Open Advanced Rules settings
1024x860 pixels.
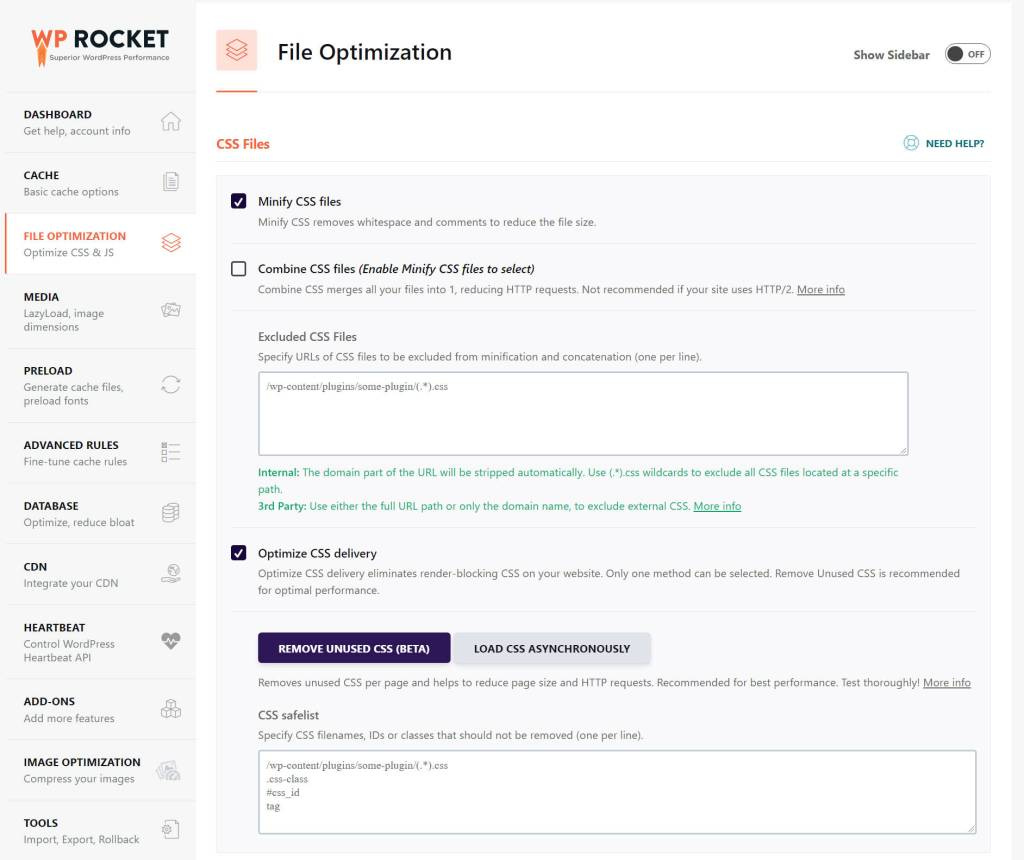pyautogui.click(x=101, y=453)
